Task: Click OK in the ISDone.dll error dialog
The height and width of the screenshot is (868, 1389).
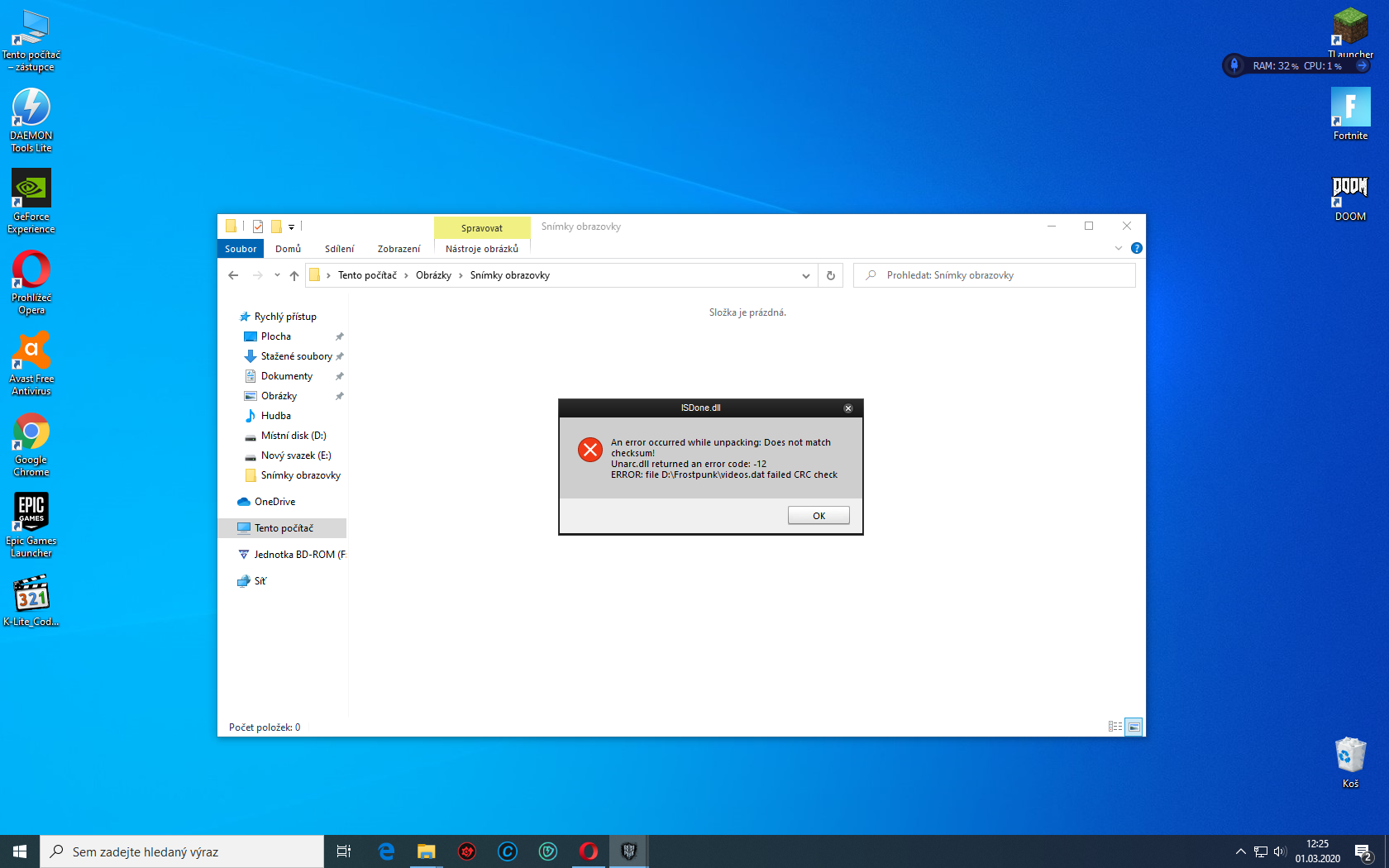Action: (x=818, y=516)
